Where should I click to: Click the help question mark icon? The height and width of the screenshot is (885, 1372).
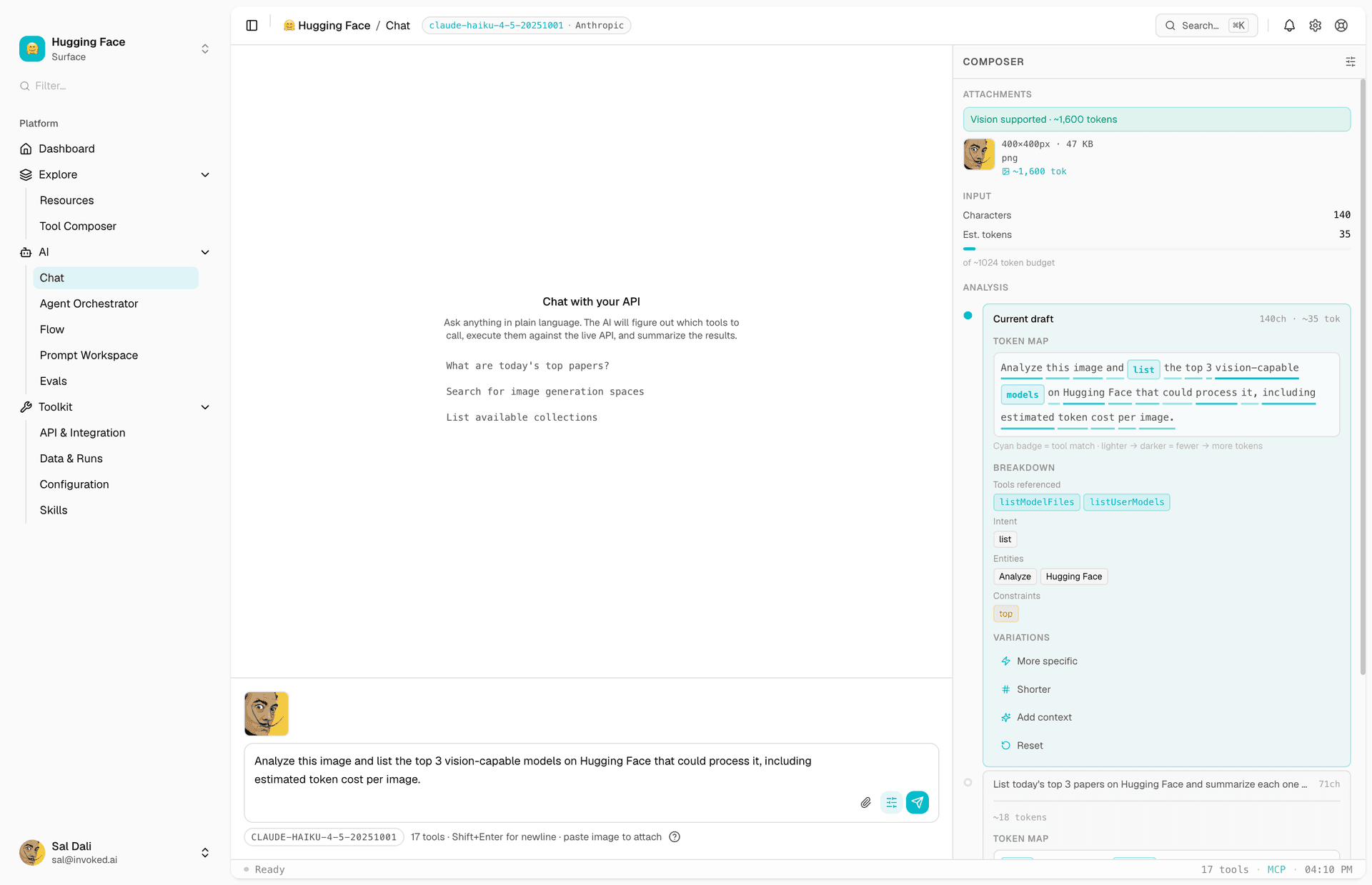point(675,837)
